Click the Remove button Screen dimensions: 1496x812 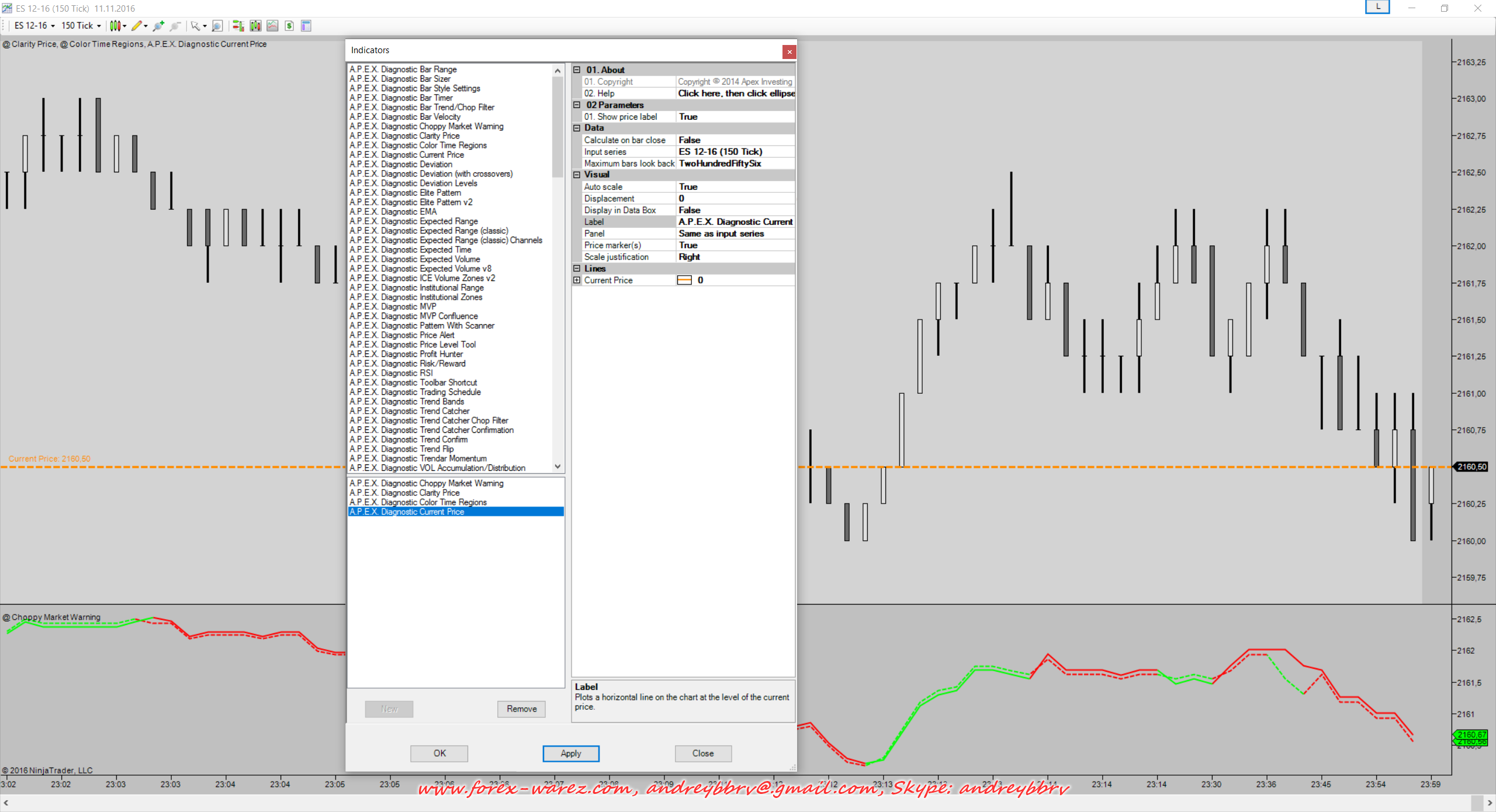point(521,709)
